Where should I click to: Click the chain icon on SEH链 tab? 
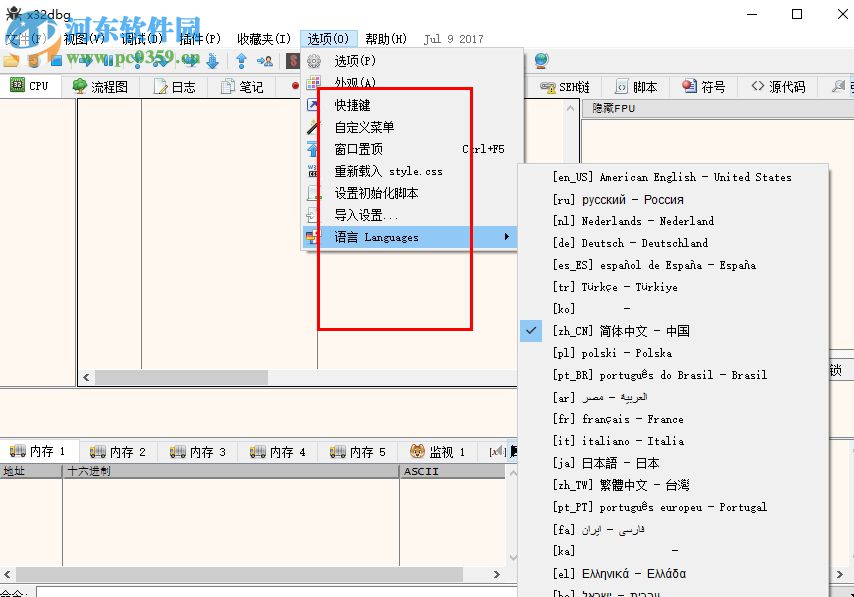coord(547,87)
